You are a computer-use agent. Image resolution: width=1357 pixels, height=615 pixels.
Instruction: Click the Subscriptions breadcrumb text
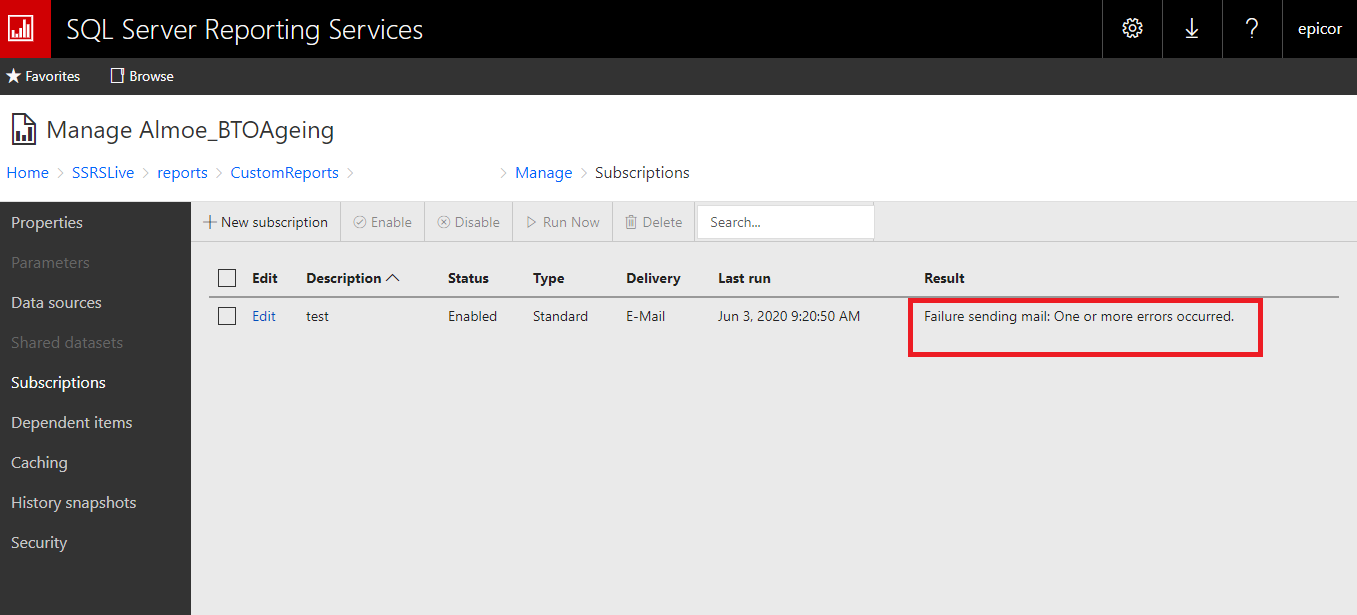point(642,173)
